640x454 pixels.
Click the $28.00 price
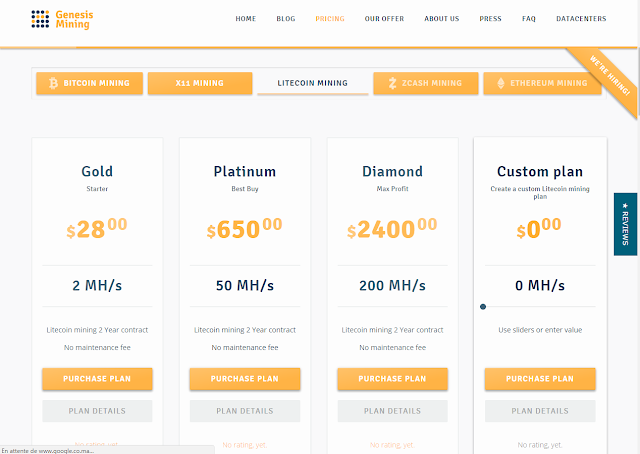point(97,229)
